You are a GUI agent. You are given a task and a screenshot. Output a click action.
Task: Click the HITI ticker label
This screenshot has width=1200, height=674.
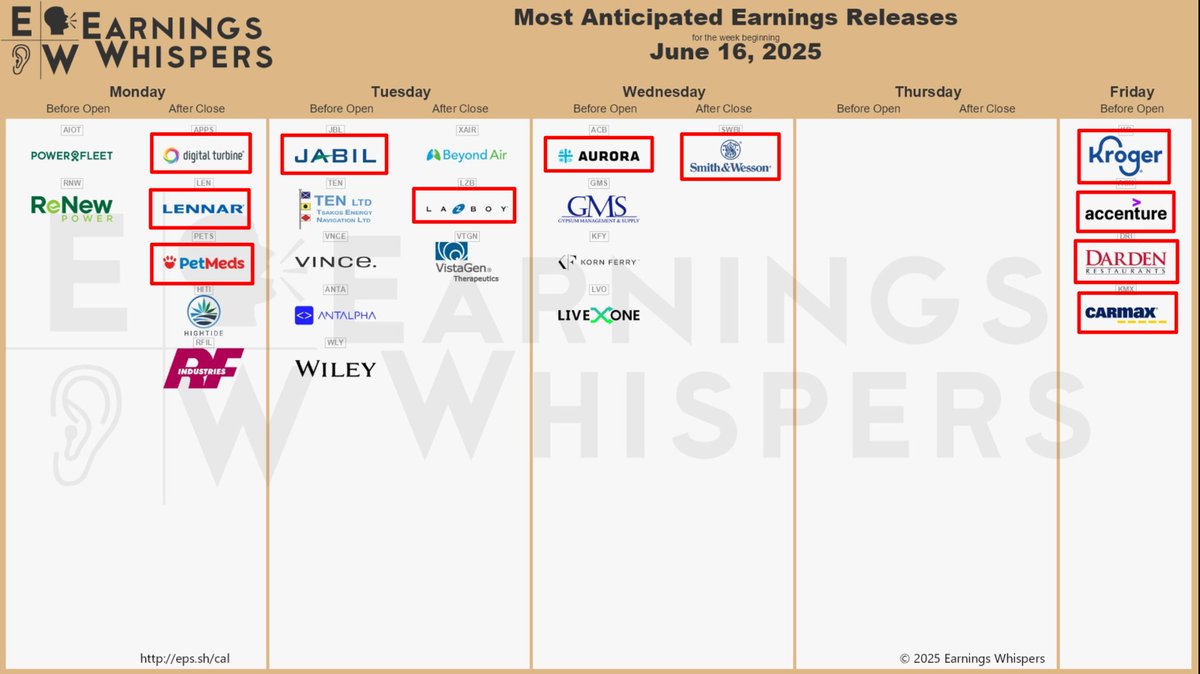click(x=203, y=289)
